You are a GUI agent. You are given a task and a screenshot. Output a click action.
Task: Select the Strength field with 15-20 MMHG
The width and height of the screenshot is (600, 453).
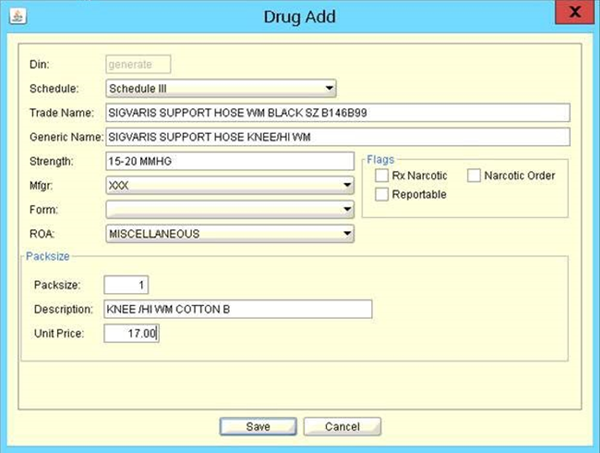point(230,161)
